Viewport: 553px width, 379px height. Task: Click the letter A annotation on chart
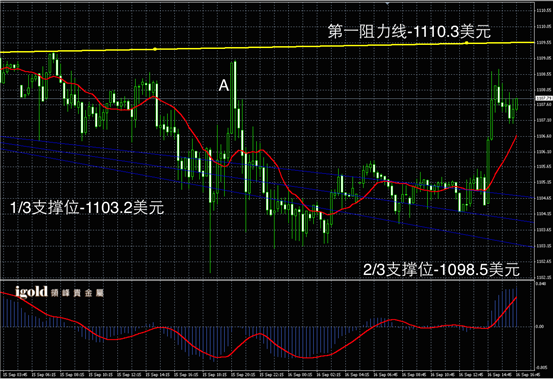coord(224,85)
